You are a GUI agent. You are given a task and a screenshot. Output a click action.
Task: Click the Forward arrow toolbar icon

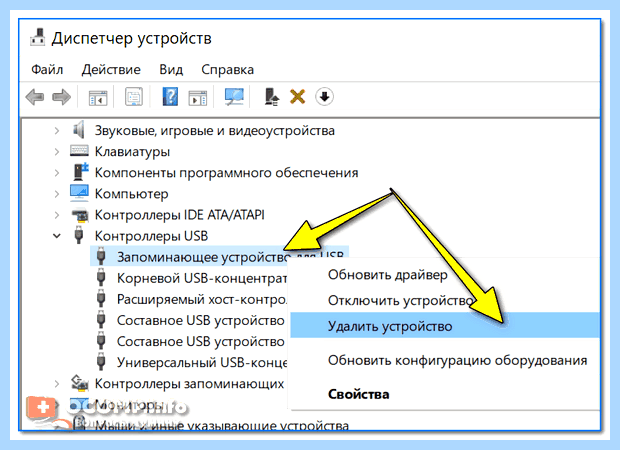pos(61,96)
